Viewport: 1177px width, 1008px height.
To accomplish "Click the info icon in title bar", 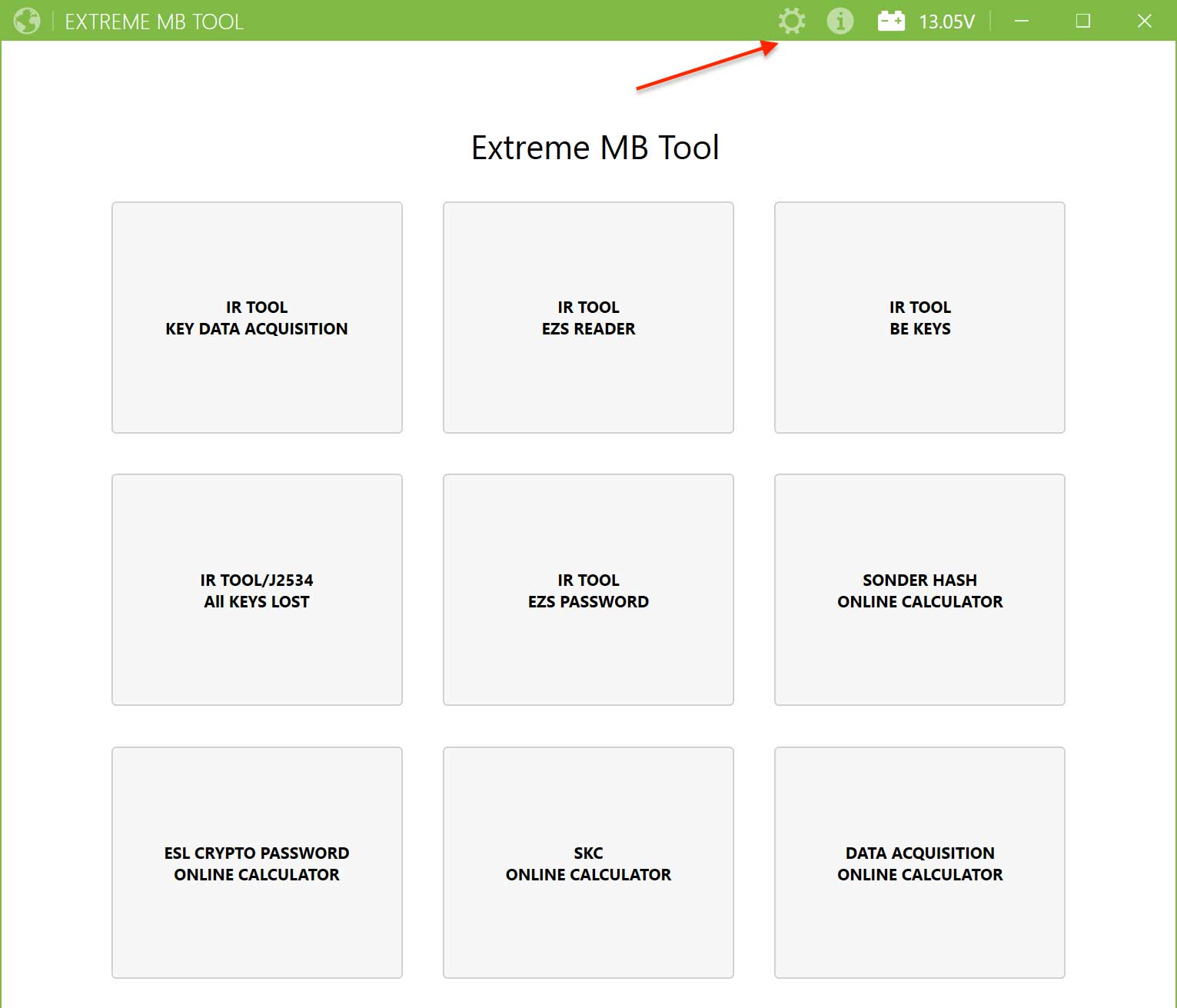I will click(x=840, y=21).
